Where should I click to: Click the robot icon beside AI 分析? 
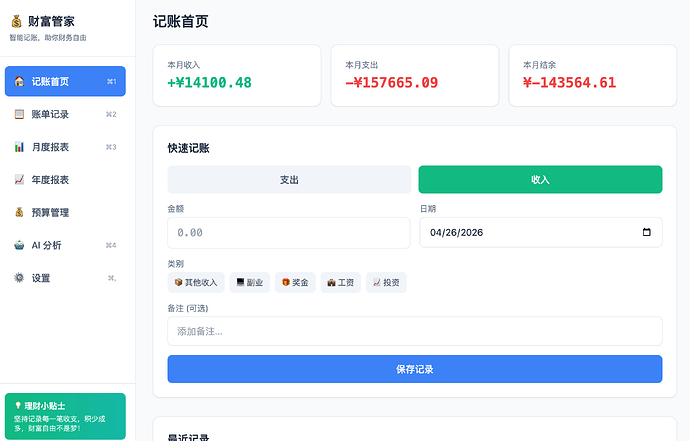[x=19, y=245]
